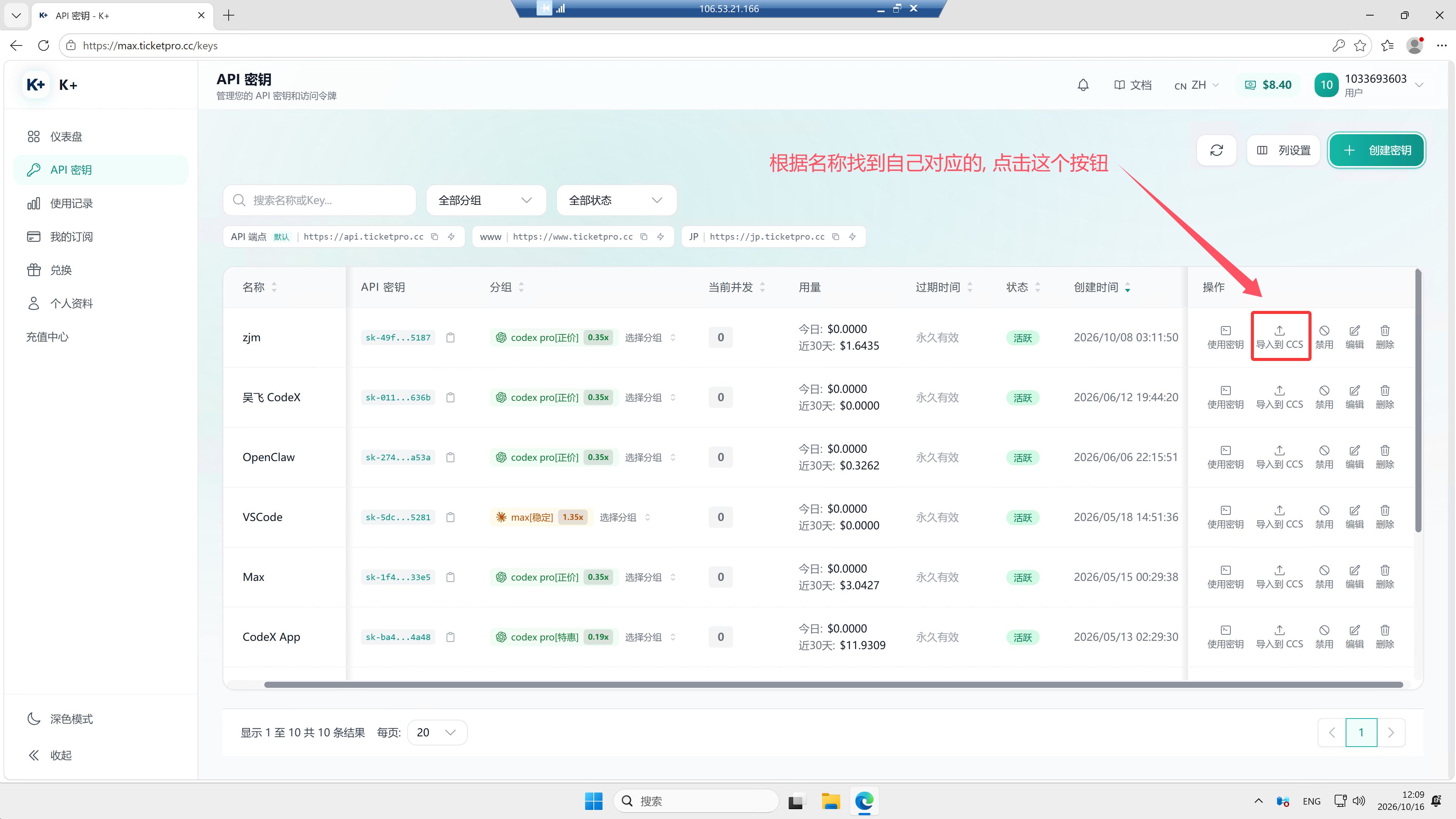The width and height of the screenshot is (1456, 819).
Task: Open 使用记录 in the sidebar
Action: (x=100, y=203)
